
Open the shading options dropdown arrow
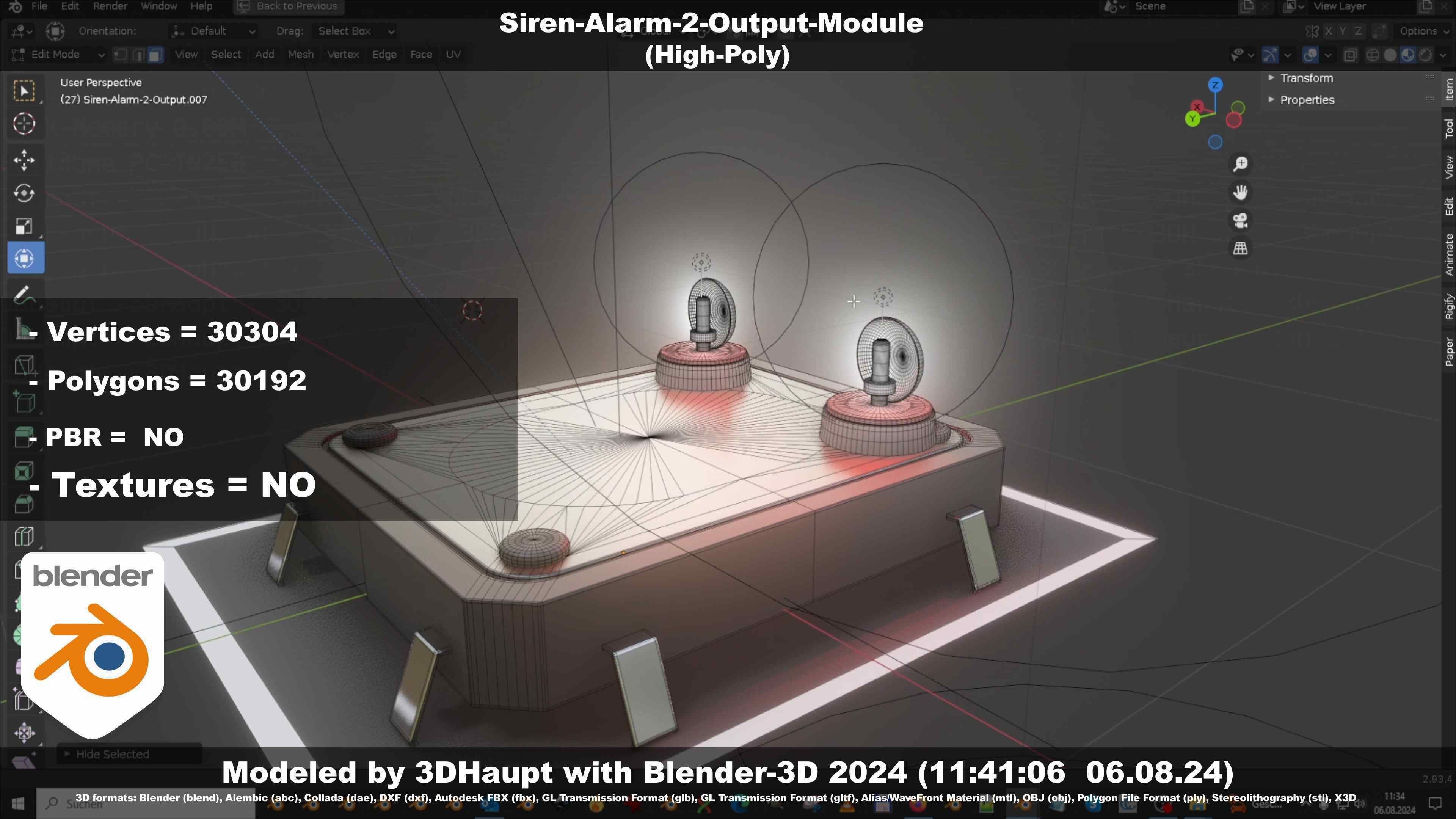pos(1442,55)
